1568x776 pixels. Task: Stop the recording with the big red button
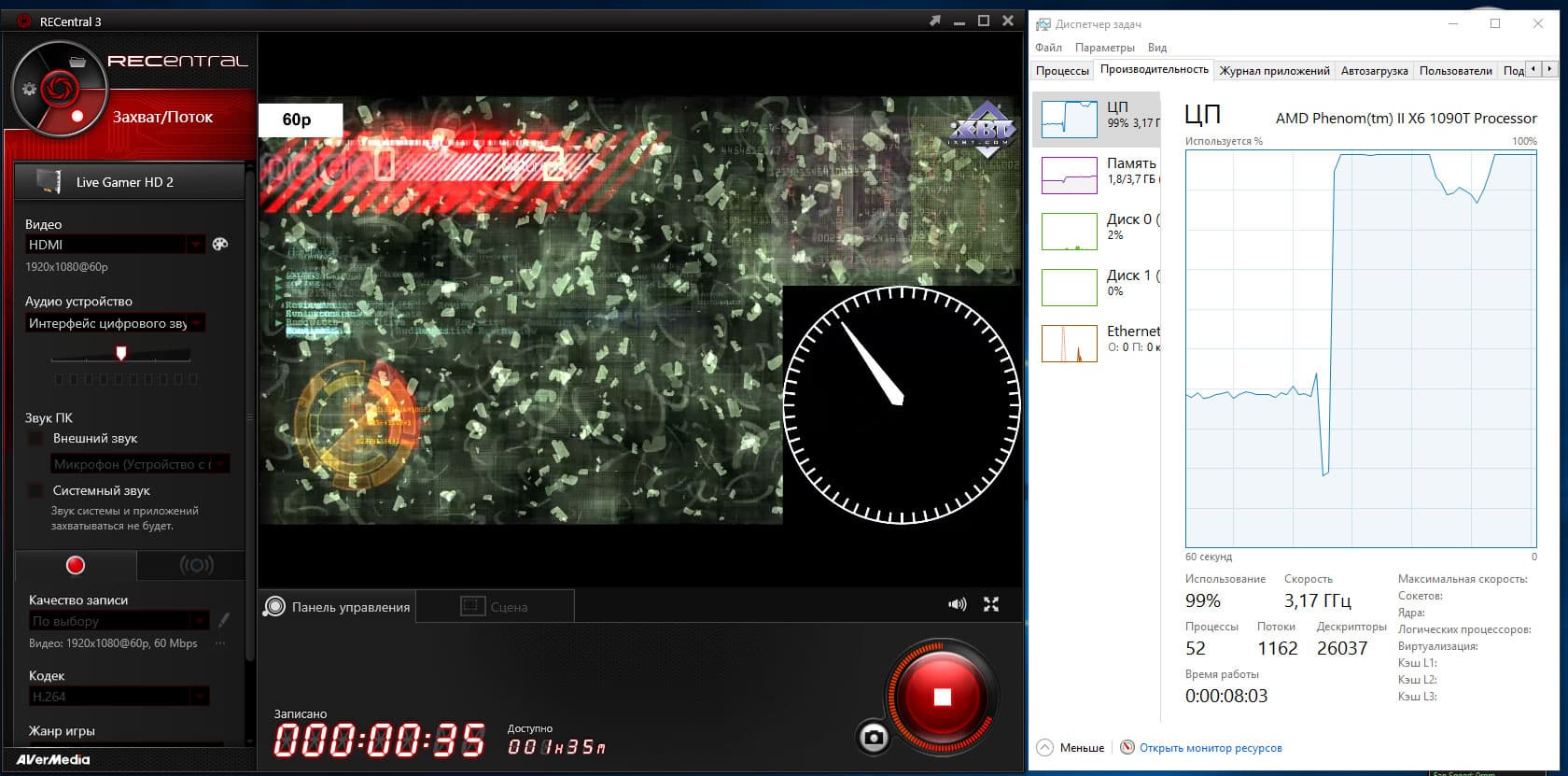tap(942, 697)
